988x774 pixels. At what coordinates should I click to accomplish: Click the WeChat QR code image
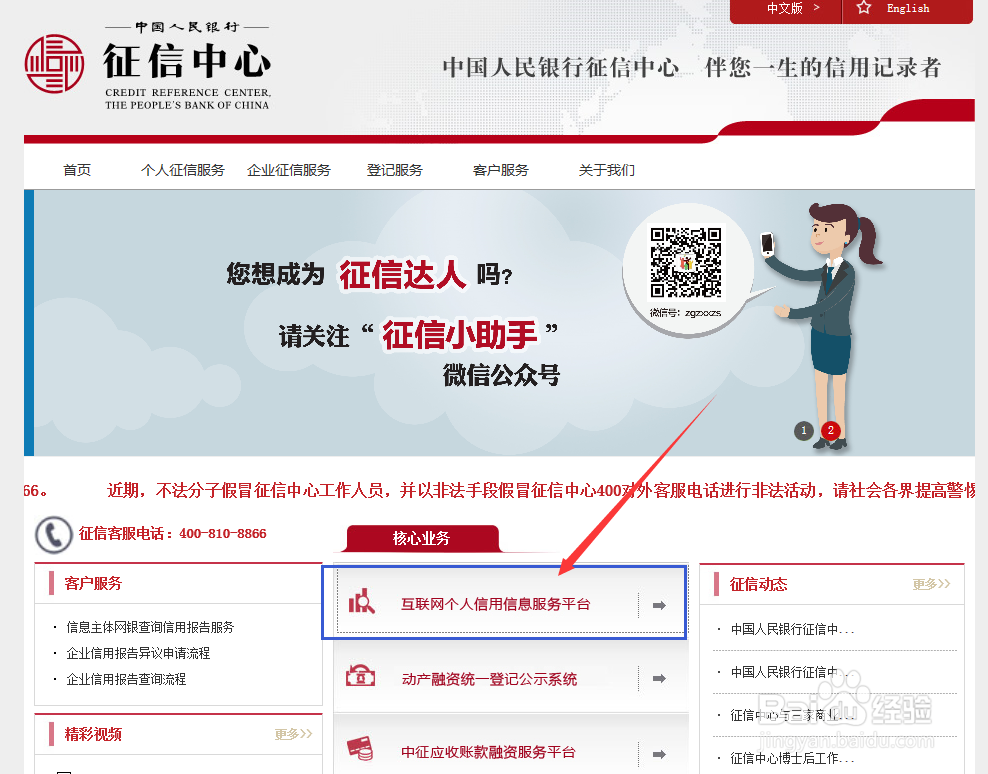(686, 262)
